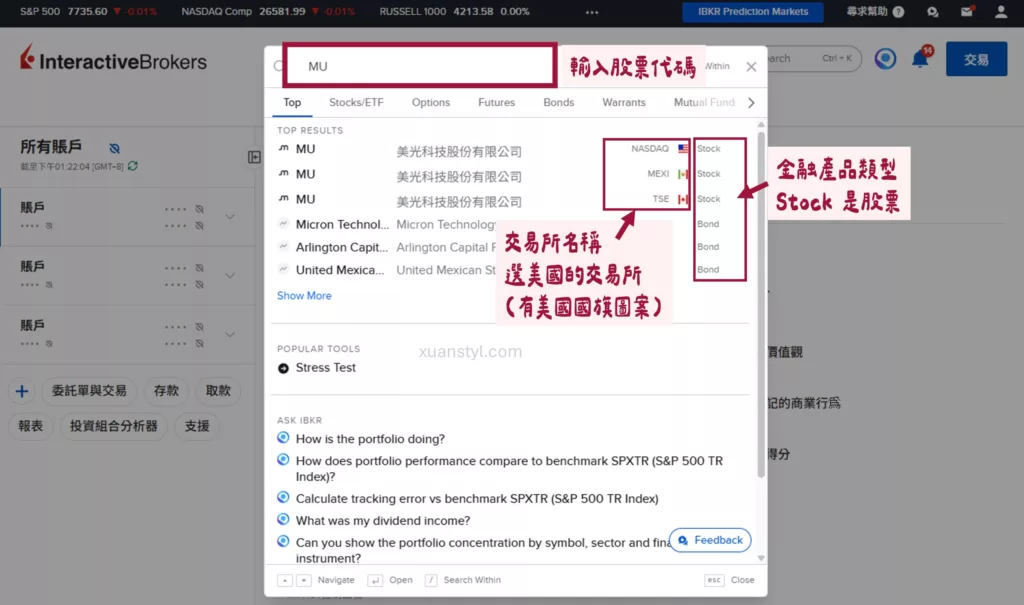Click the S&P 500 ticker quote
The width and height of the screenshot is (1024, 605).
click(x=88, y=12)
